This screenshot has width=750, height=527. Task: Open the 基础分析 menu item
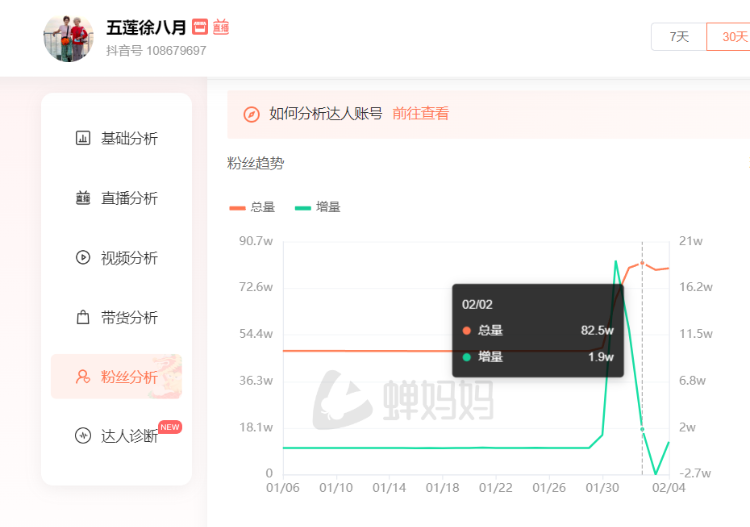[x=129, y=139]
